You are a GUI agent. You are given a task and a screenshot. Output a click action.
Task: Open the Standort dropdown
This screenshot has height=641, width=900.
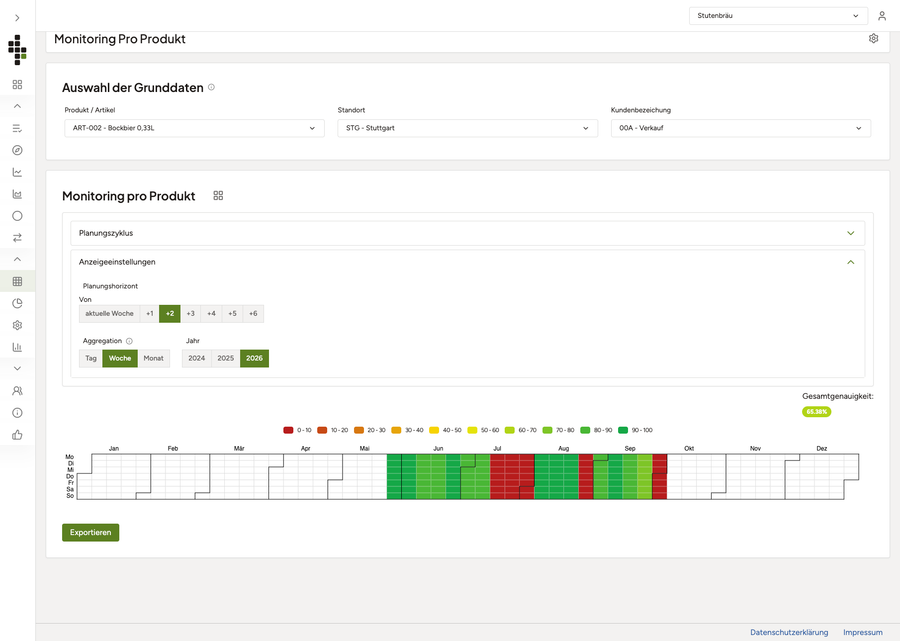coord(467,128)
